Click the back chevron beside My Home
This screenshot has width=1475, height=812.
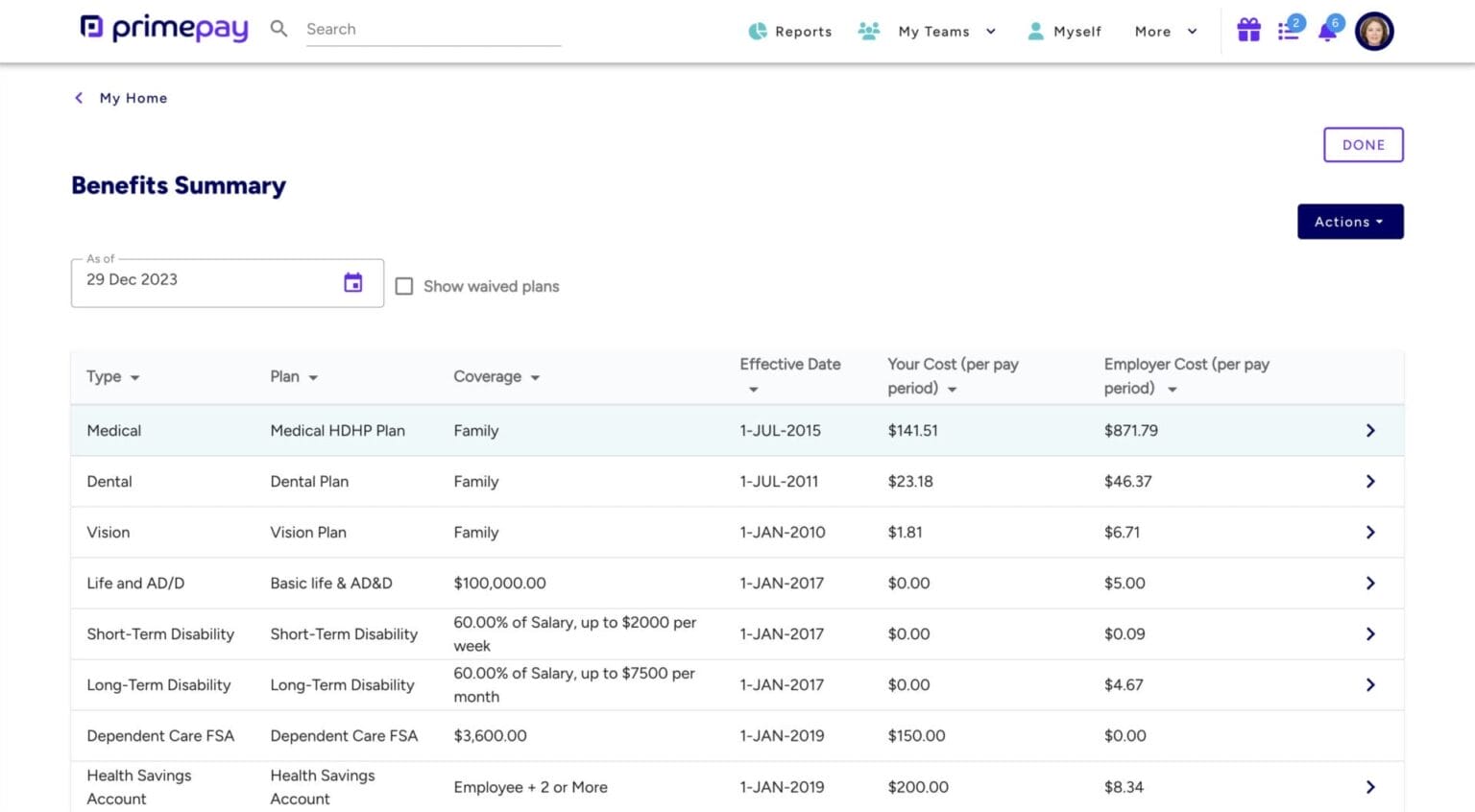(79, 98)
